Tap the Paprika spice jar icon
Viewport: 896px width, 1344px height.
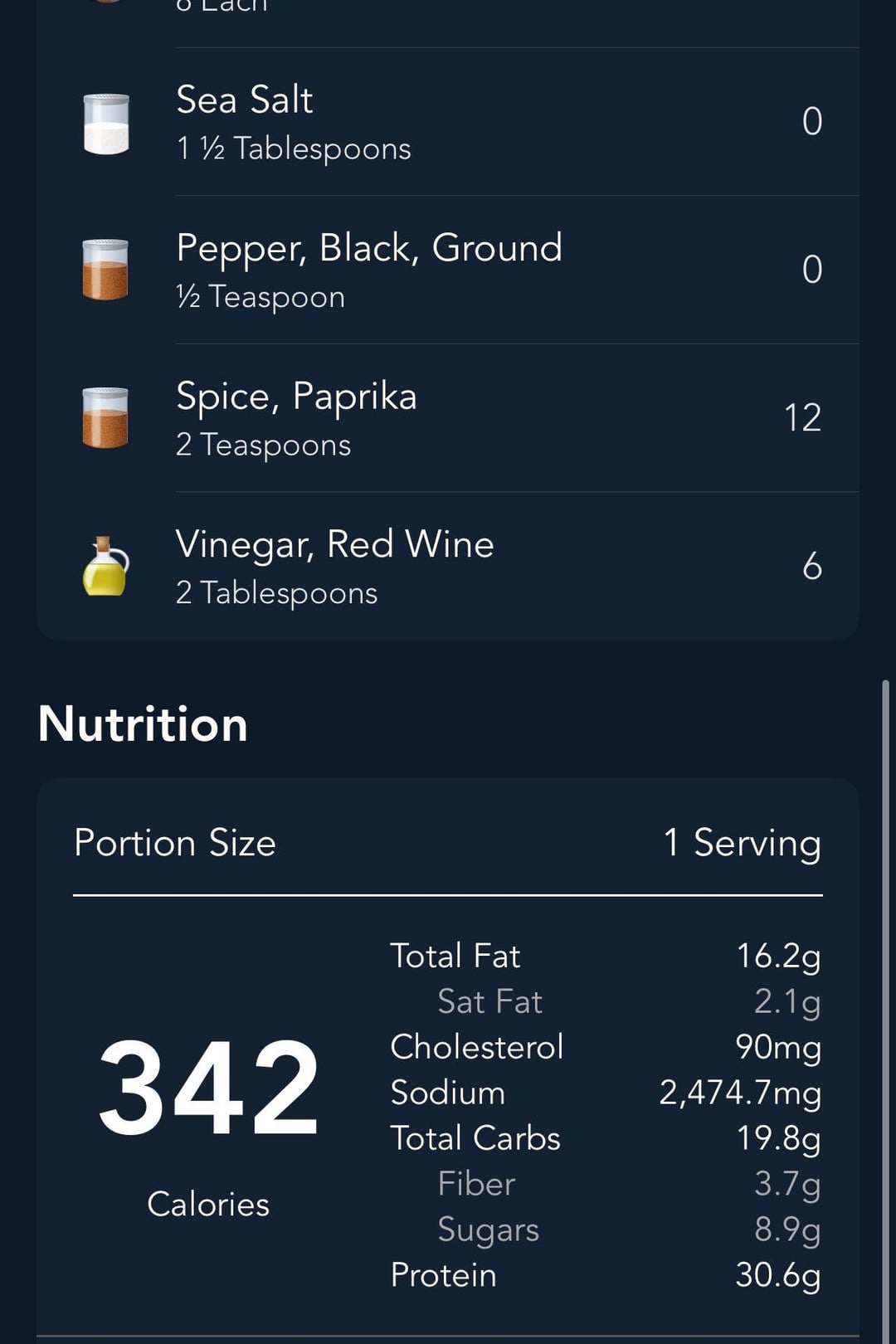[x=105, y=418]
